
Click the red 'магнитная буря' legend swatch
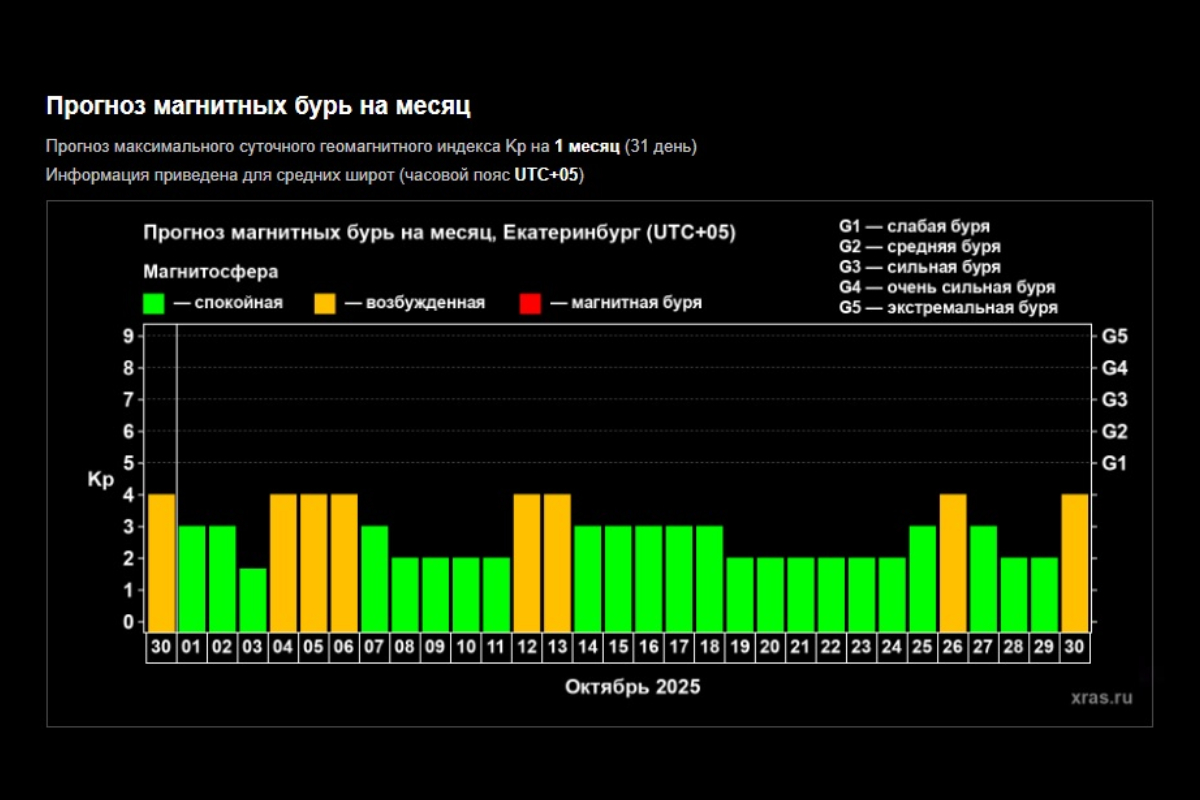[530, 303]
